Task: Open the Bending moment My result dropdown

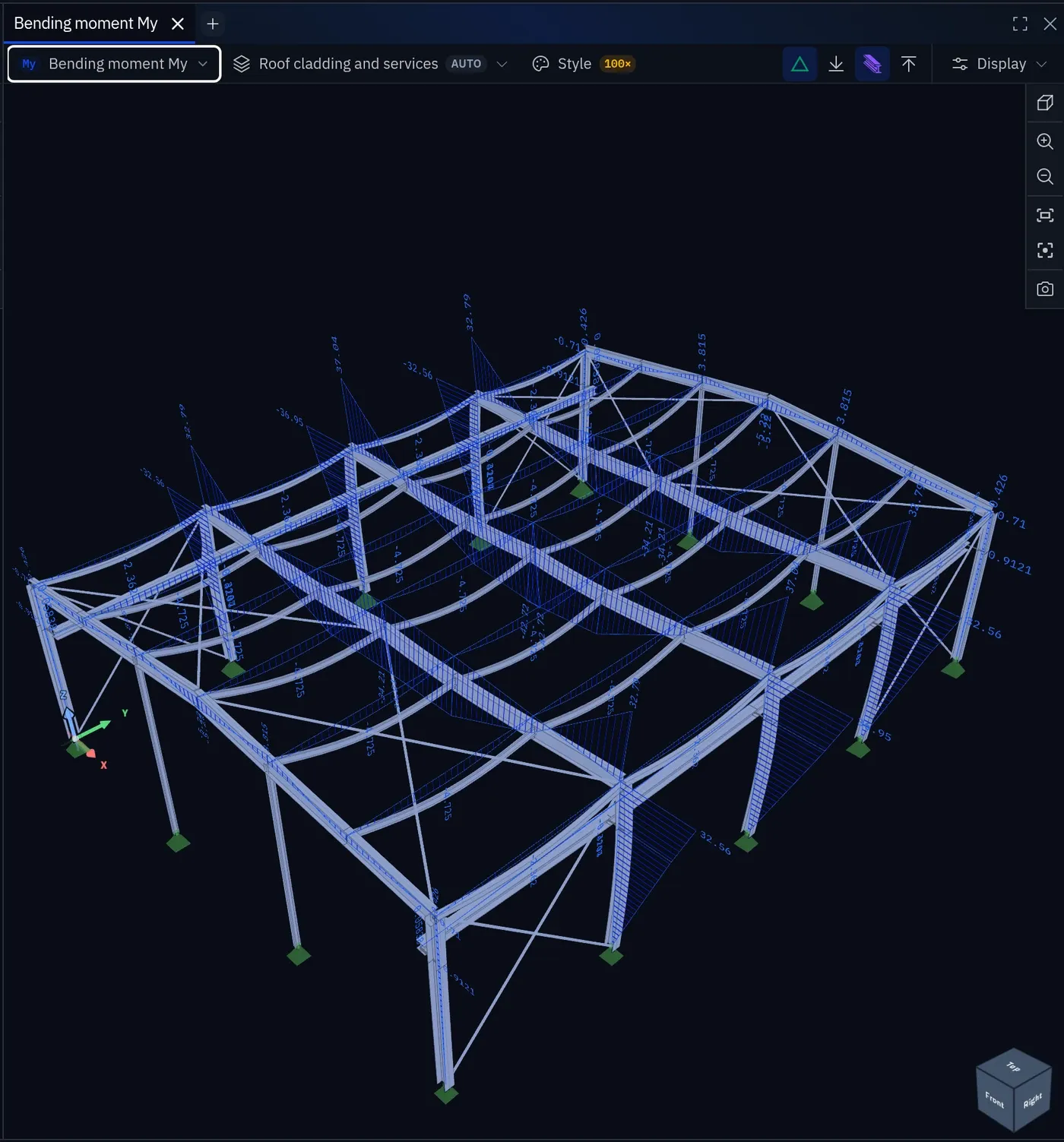Action: click(114, 64)
